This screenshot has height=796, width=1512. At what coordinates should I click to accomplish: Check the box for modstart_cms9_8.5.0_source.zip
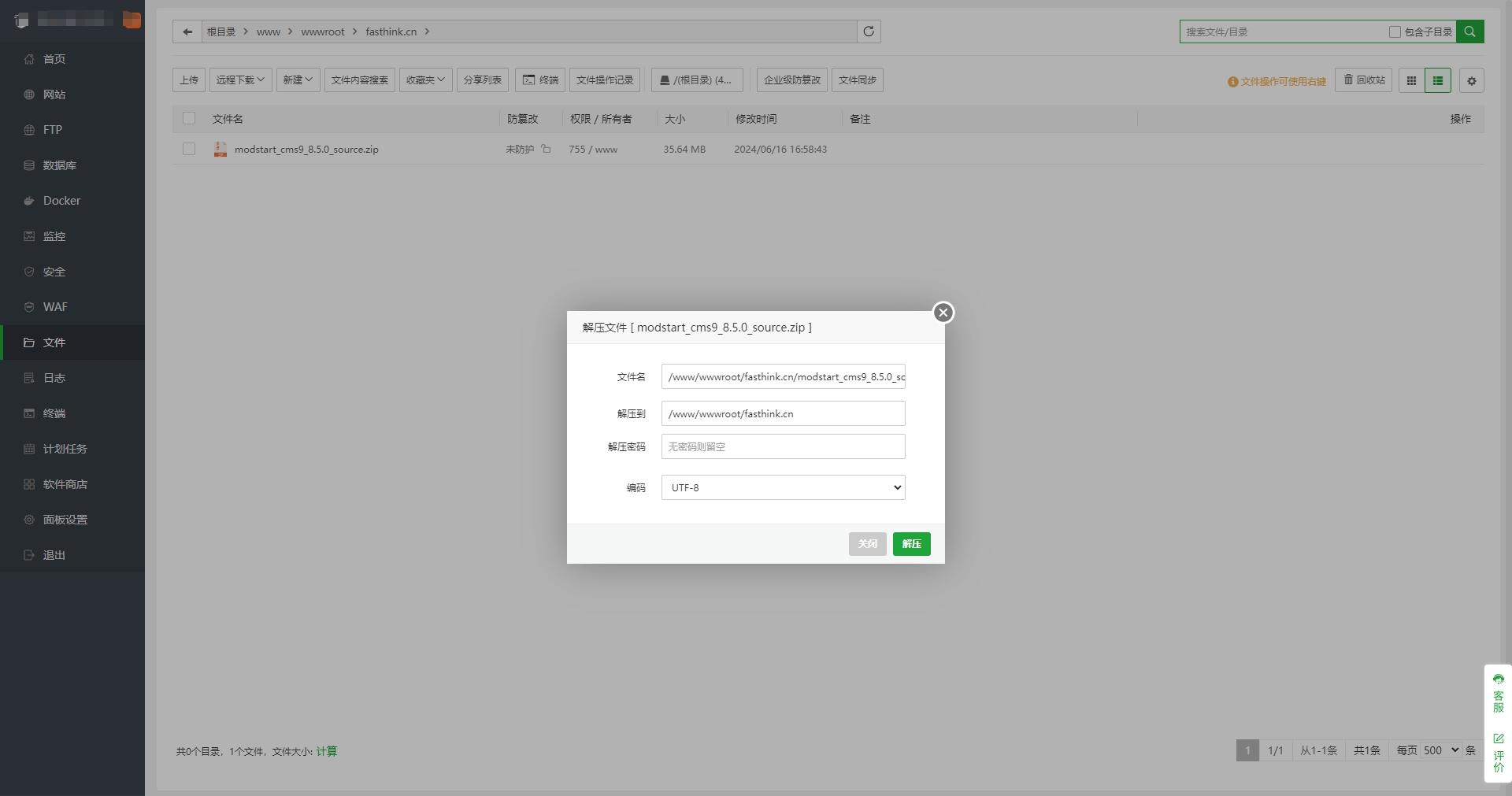pos(189,149)
